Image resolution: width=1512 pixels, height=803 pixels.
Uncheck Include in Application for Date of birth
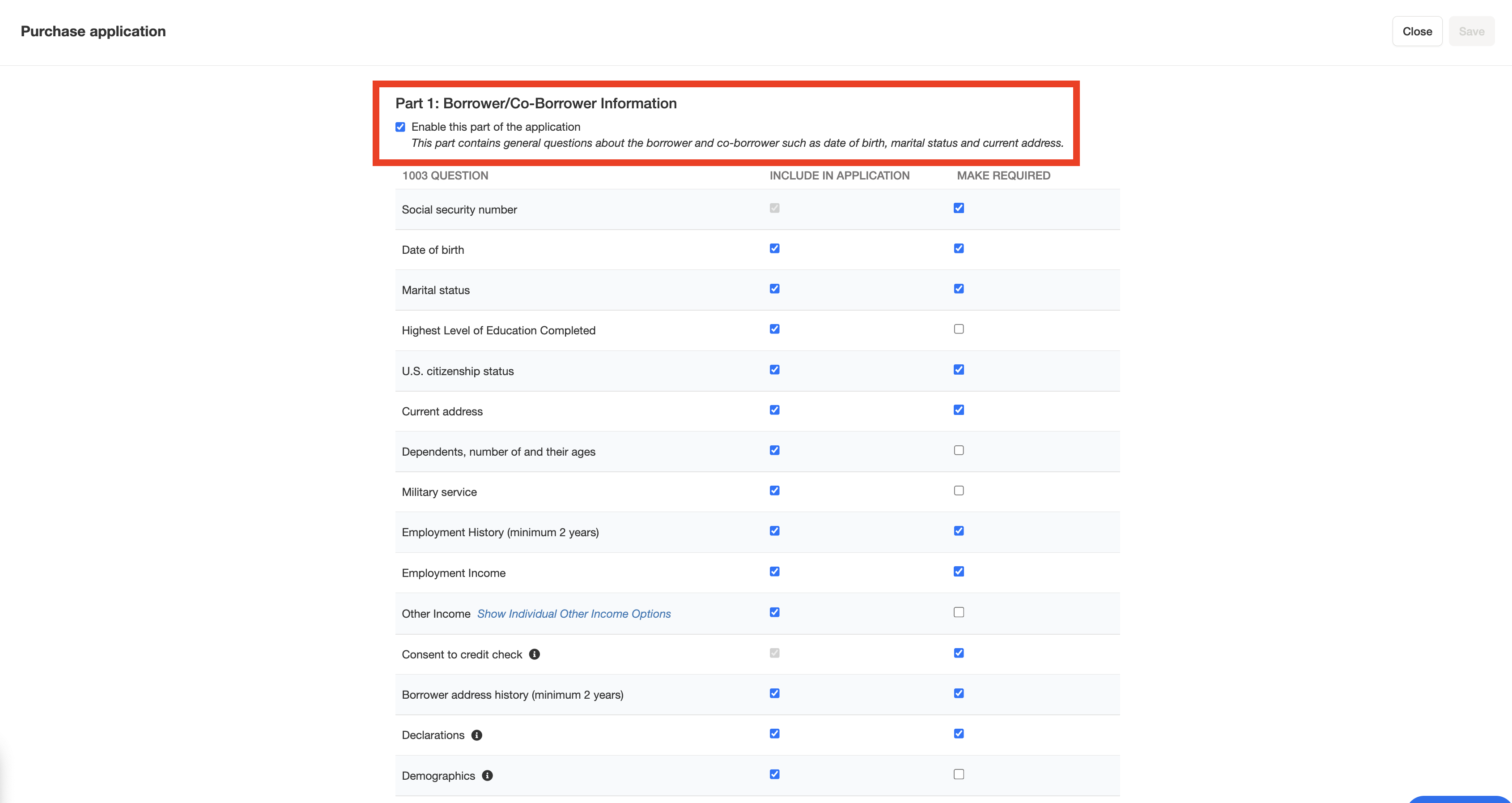coord(775,248)
